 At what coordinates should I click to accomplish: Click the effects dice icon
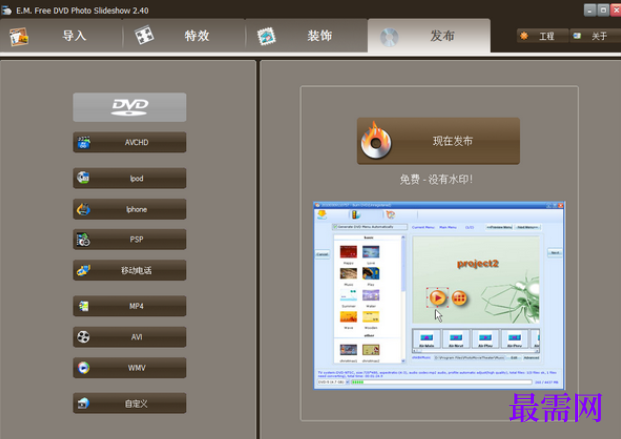pos(144,35)
